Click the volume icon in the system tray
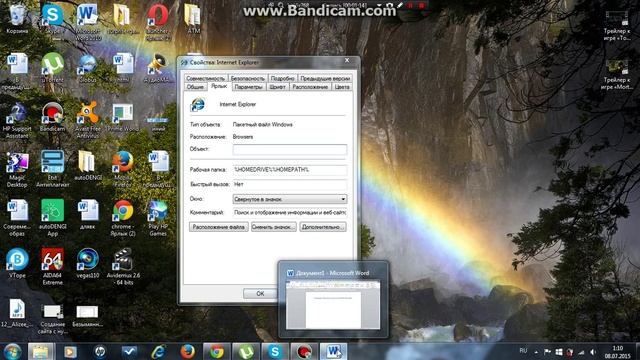The image size is (640, 360). click(x=593, y=352)
